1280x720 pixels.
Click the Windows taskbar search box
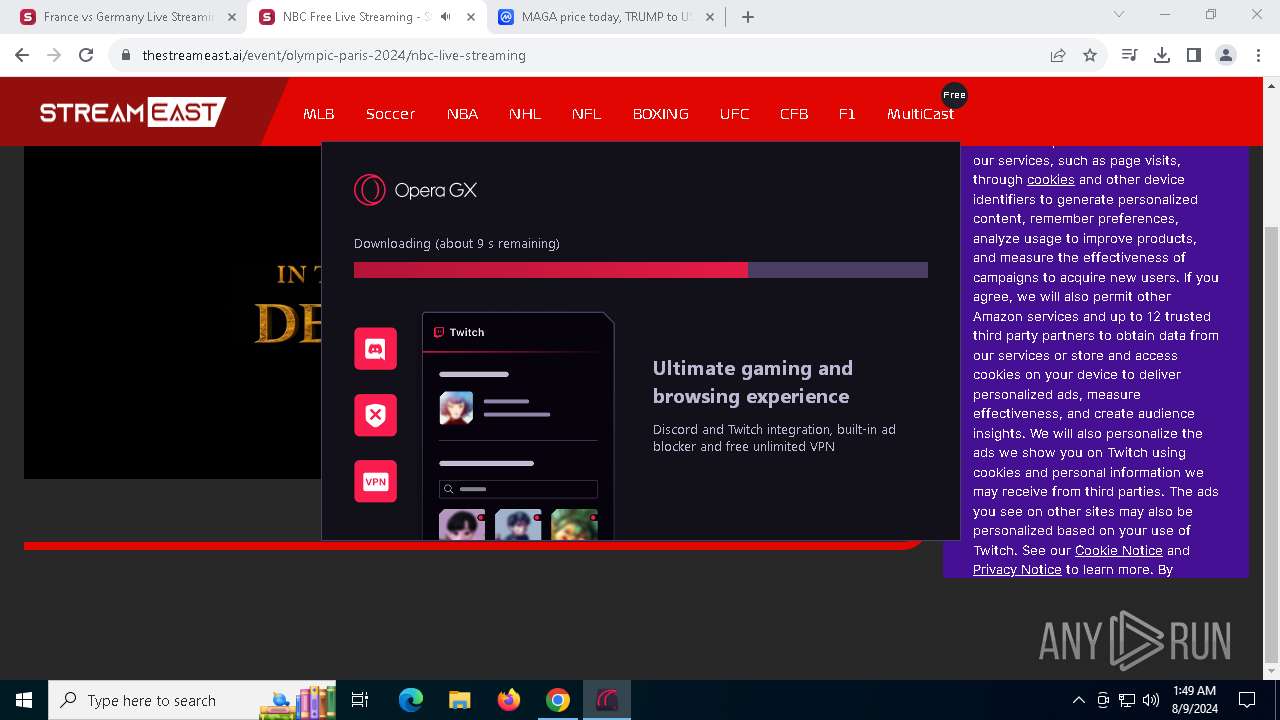point(191,700)
